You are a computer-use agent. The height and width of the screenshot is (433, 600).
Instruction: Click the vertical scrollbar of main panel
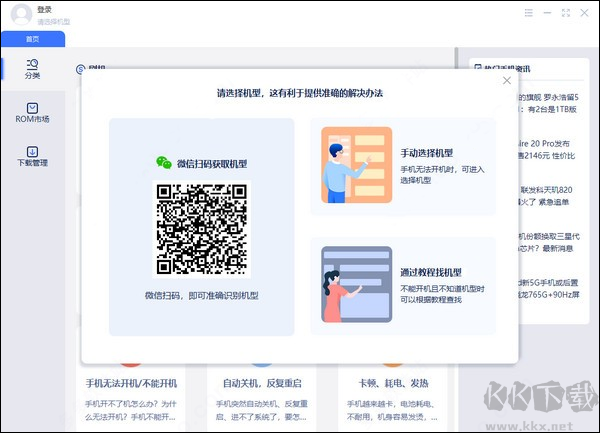pyautogui.click(x=457, y=58)
